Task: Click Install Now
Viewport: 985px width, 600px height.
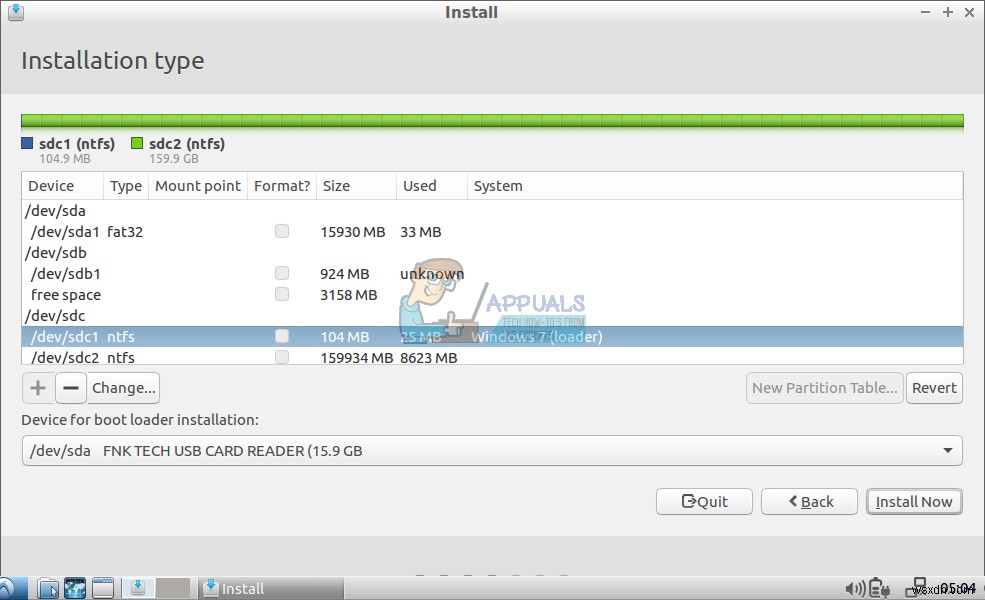Action: [914, 501]
